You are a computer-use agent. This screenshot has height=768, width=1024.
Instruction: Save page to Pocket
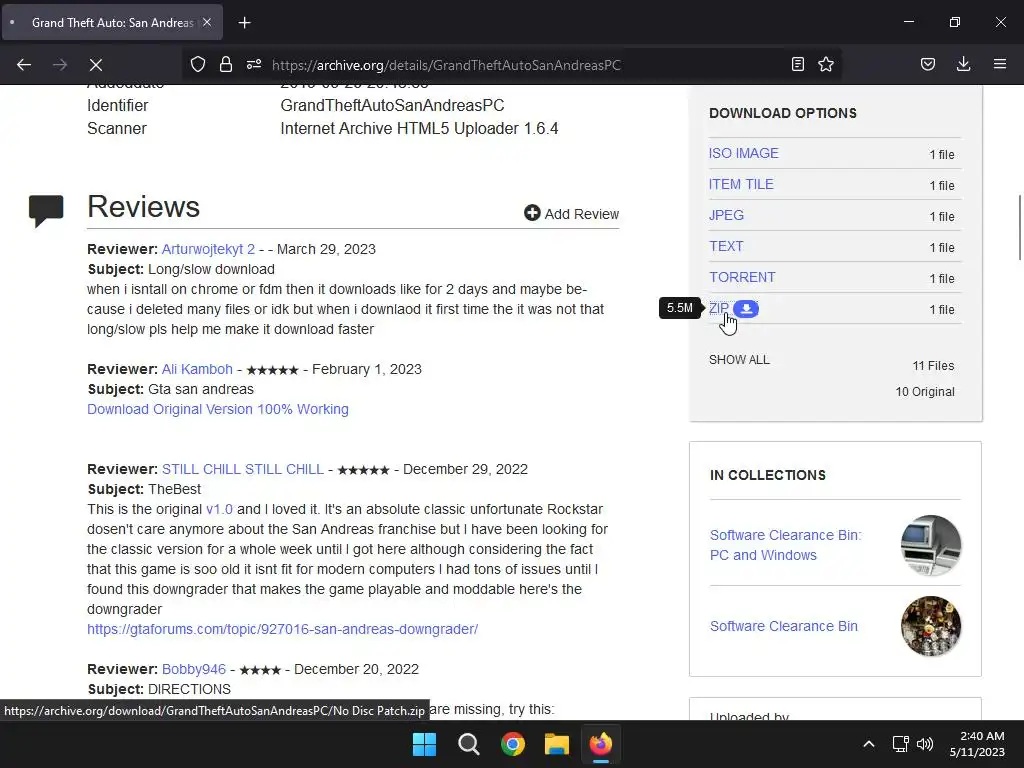[928, 64]
